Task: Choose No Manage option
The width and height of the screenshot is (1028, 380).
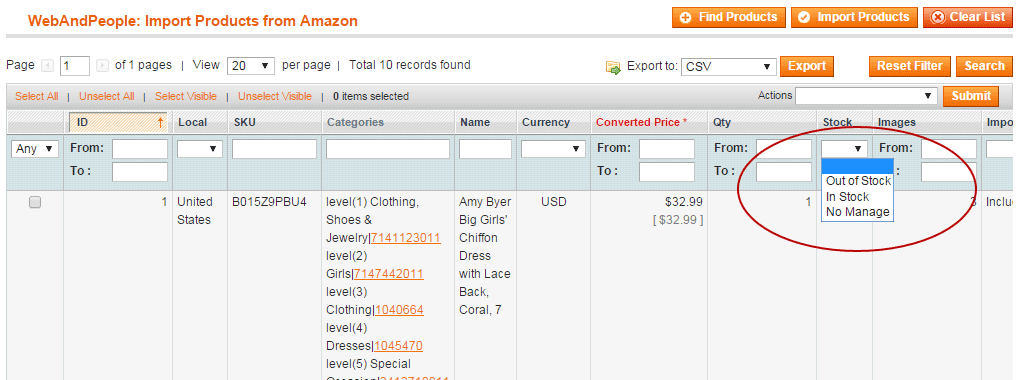Action: click(x=858, y=212)
